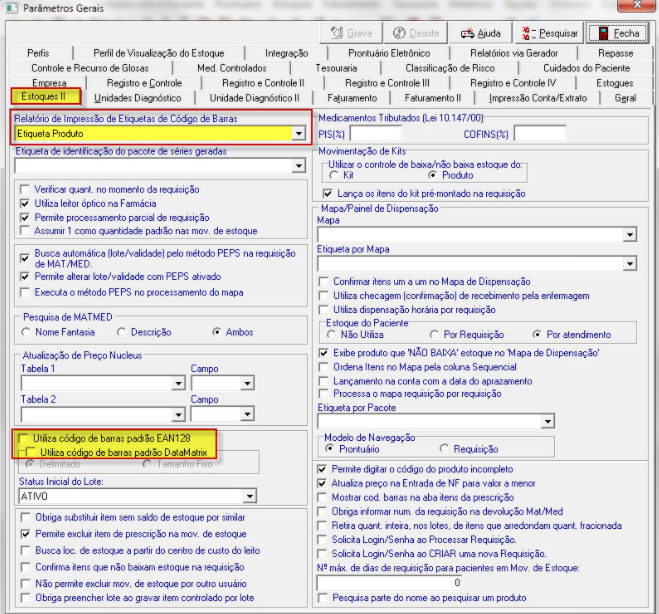Expand the Etiqueta por Mapa dropdown

coord(630,264)
